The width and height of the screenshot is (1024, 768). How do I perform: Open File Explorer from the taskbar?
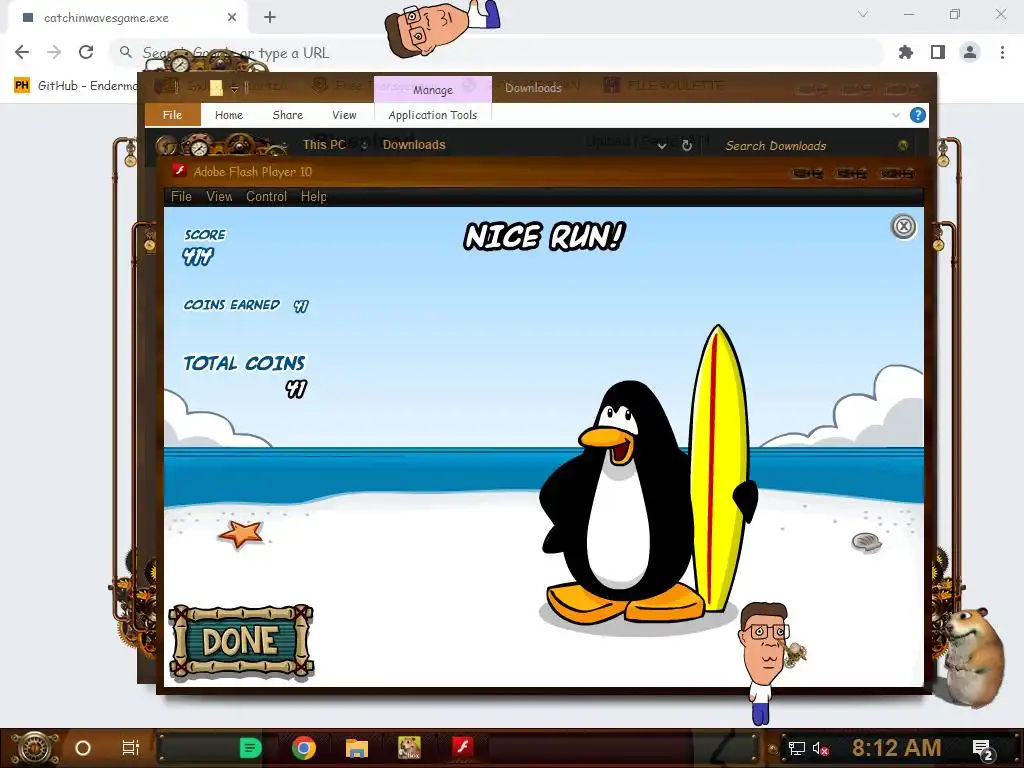pyautogui.click(x=357, y=748)
